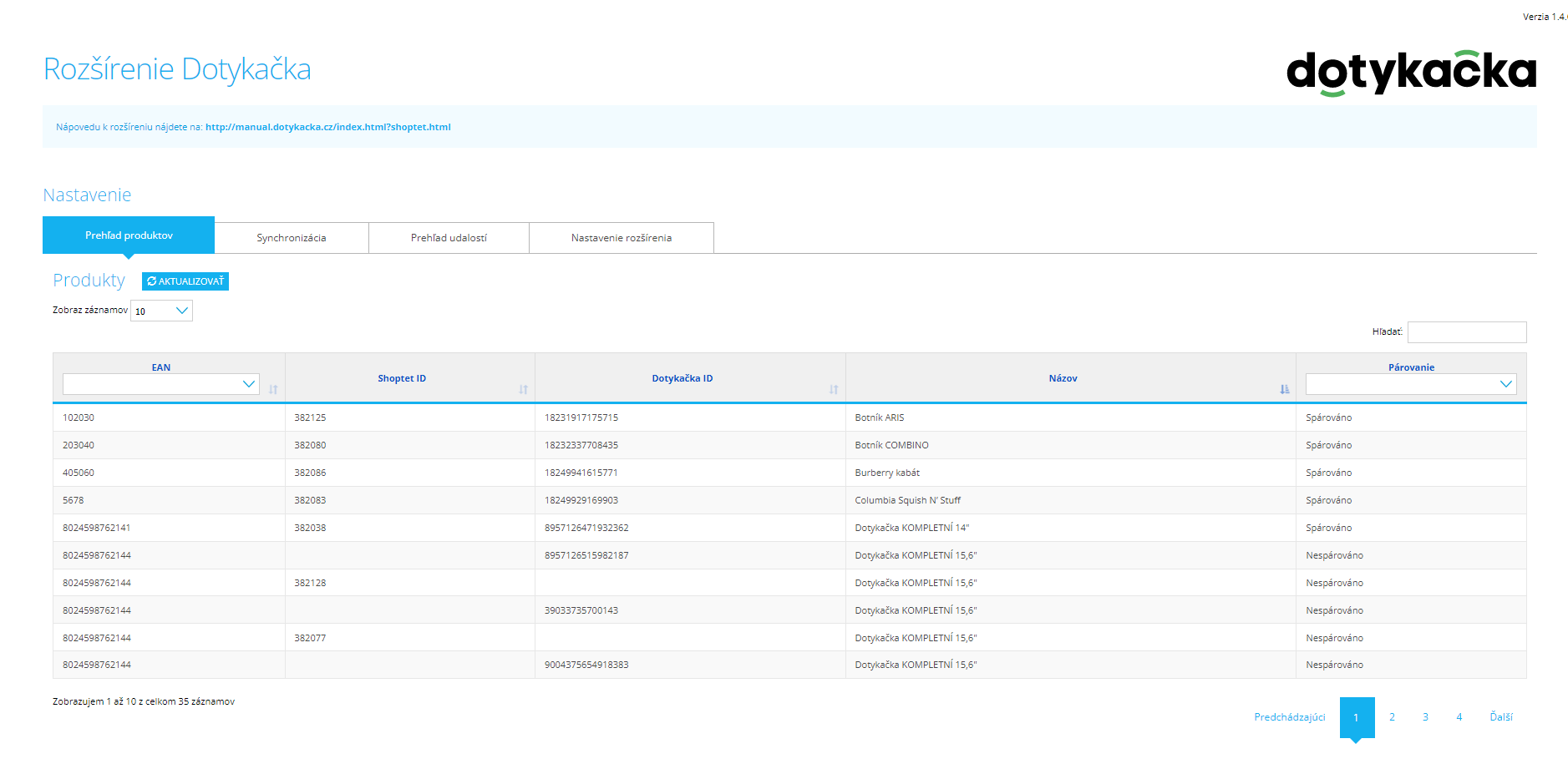Select the Botník ARIS product name
This screenshot has height=764, width=1568.
tap(880, 417)
